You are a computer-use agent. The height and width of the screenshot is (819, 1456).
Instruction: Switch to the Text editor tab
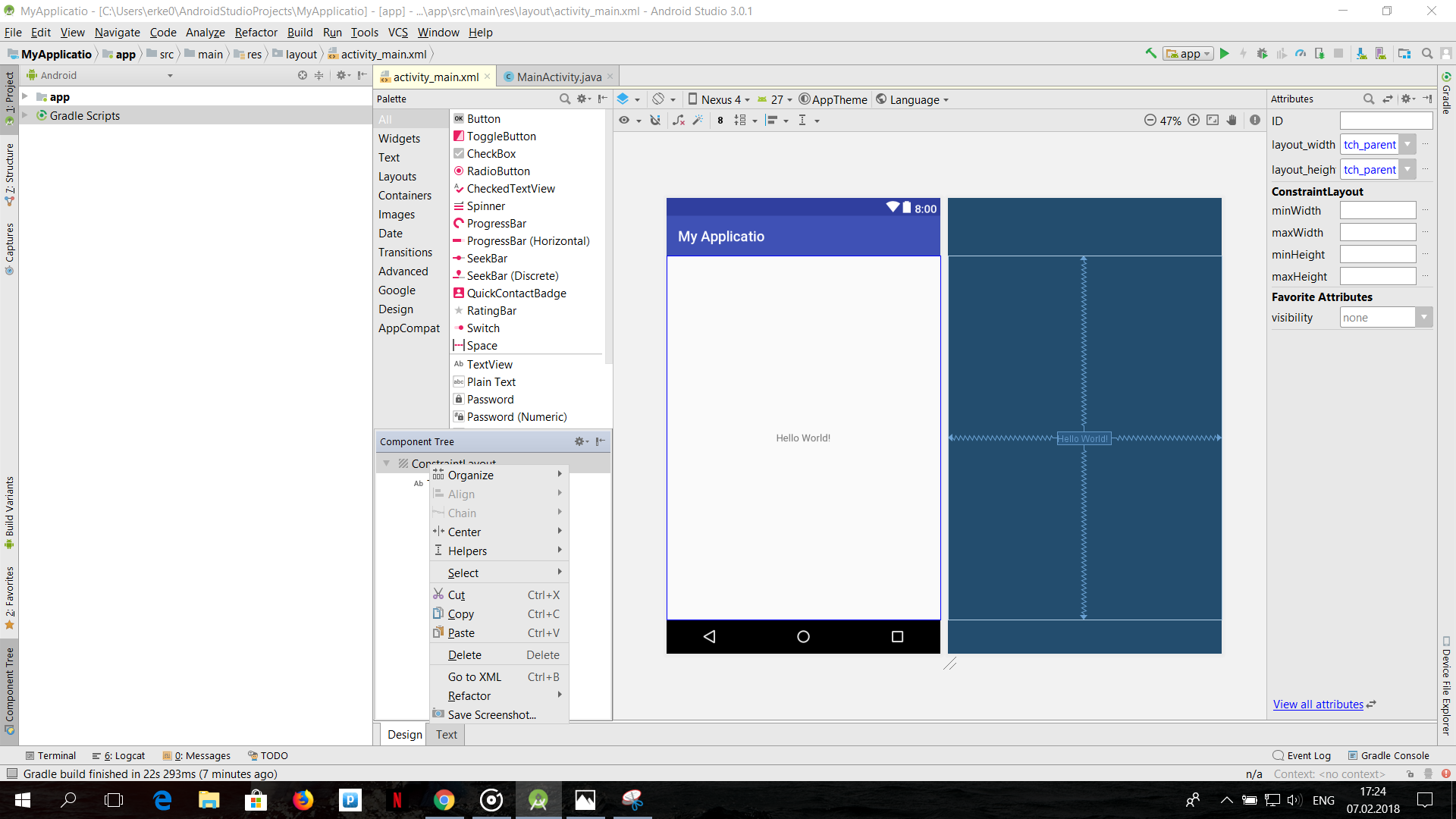(446, 734)
